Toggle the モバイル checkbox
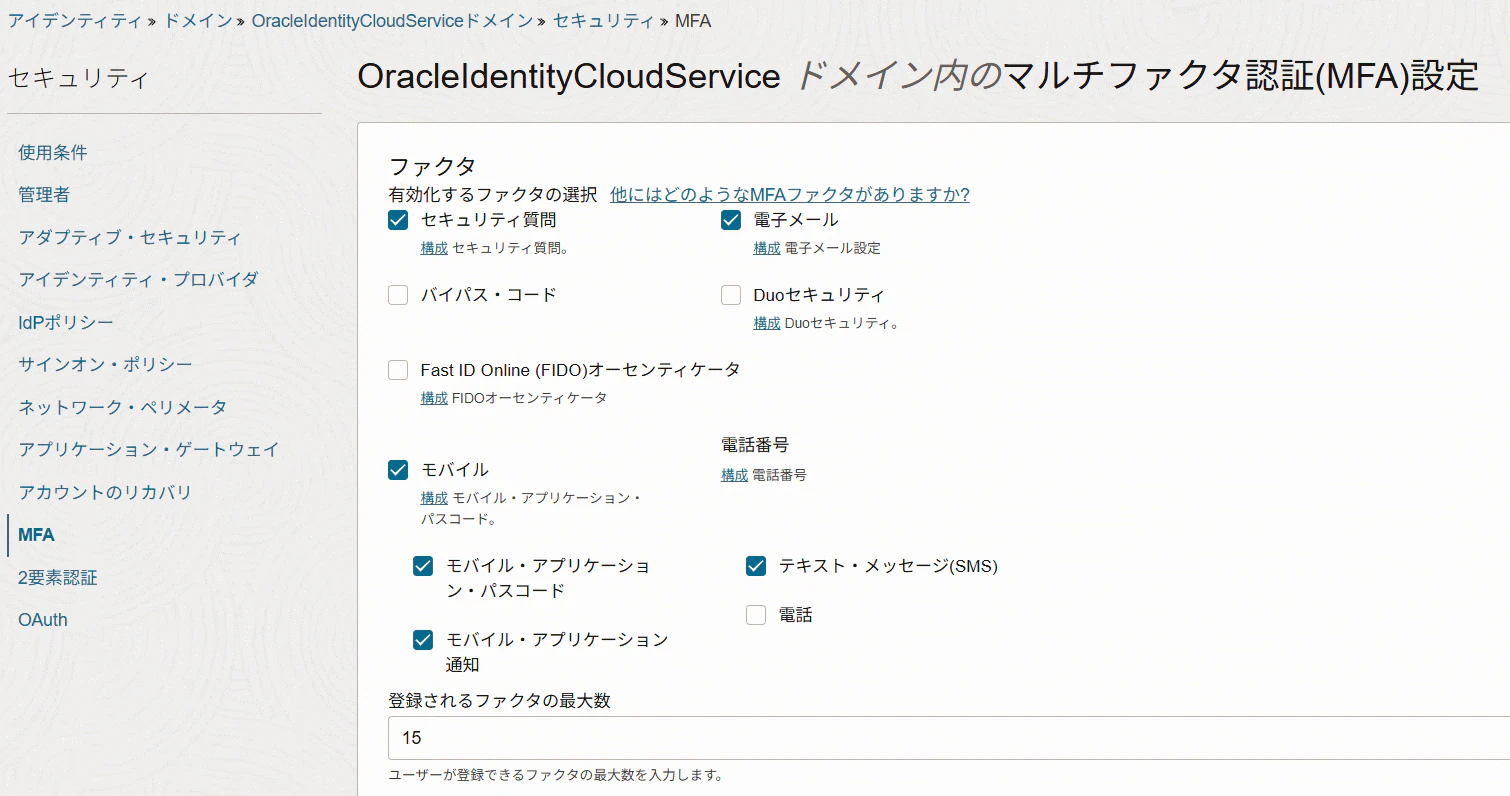The width and height of the screenshot is (1510, 796). tap(398, 470)
